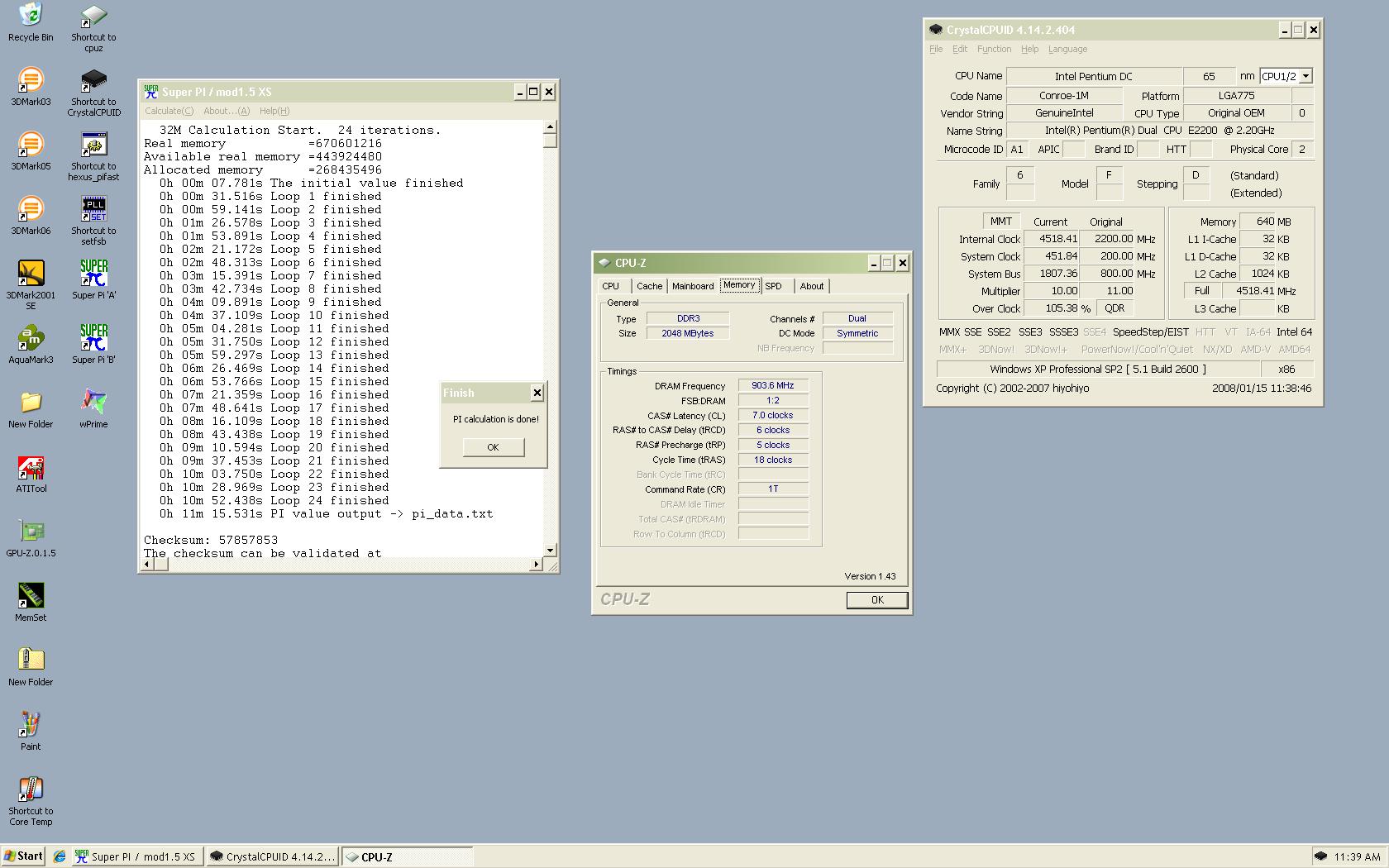This screenshot has width=1389, height=868.
Task: Switch to Mainboard tab in CPU-Z
Action: 693,286
